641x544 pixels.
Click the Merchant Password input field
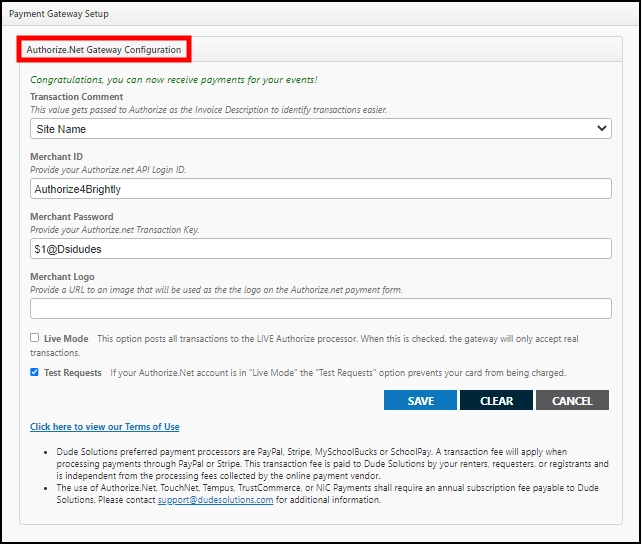[x=320, y=249]
